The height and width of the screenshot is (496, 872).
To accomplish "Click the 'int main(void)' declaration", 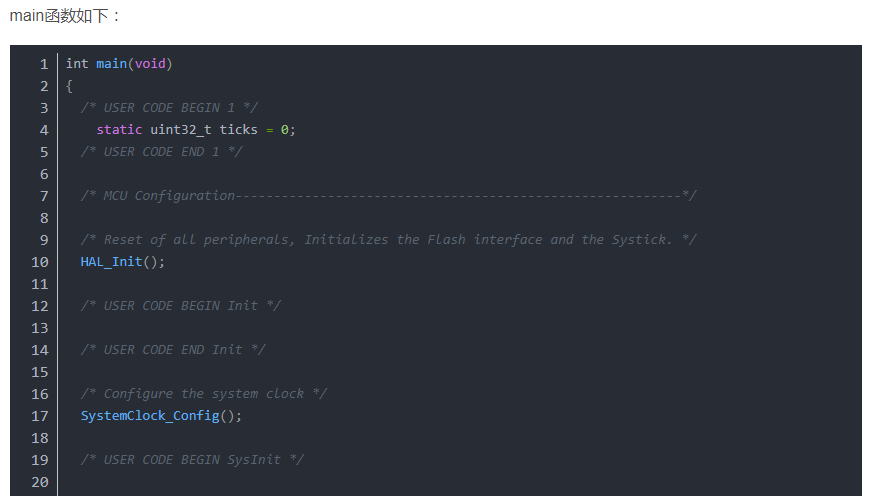I will (119, 64).
